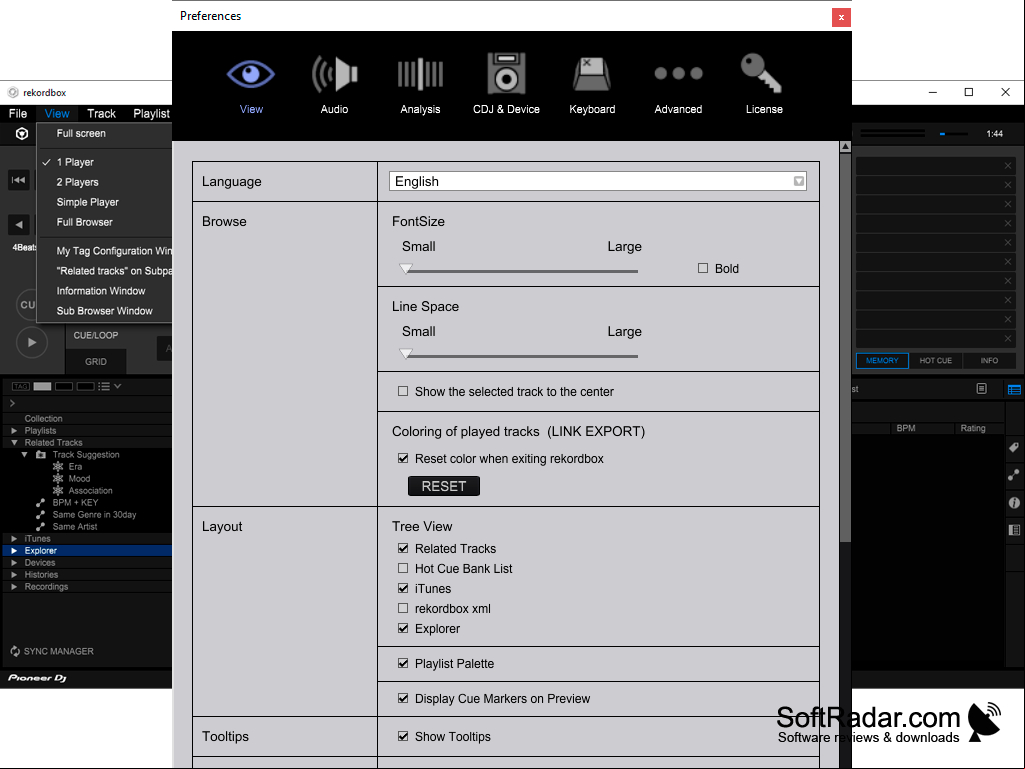The height and width of the screenshot is (769, 1025).
Task: Click the playlist icon near track list header
Action: (x=981, y=388)
